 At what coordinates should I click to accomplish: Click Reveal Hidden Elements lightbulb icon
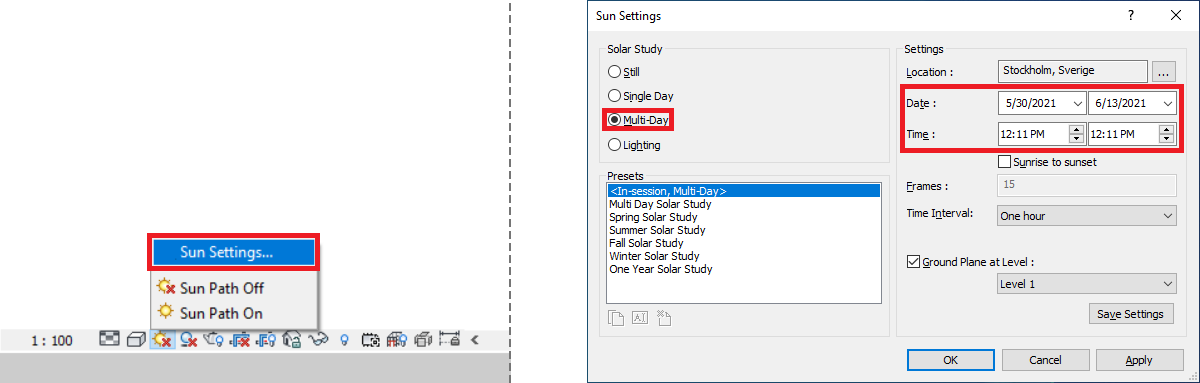point(345,340)
